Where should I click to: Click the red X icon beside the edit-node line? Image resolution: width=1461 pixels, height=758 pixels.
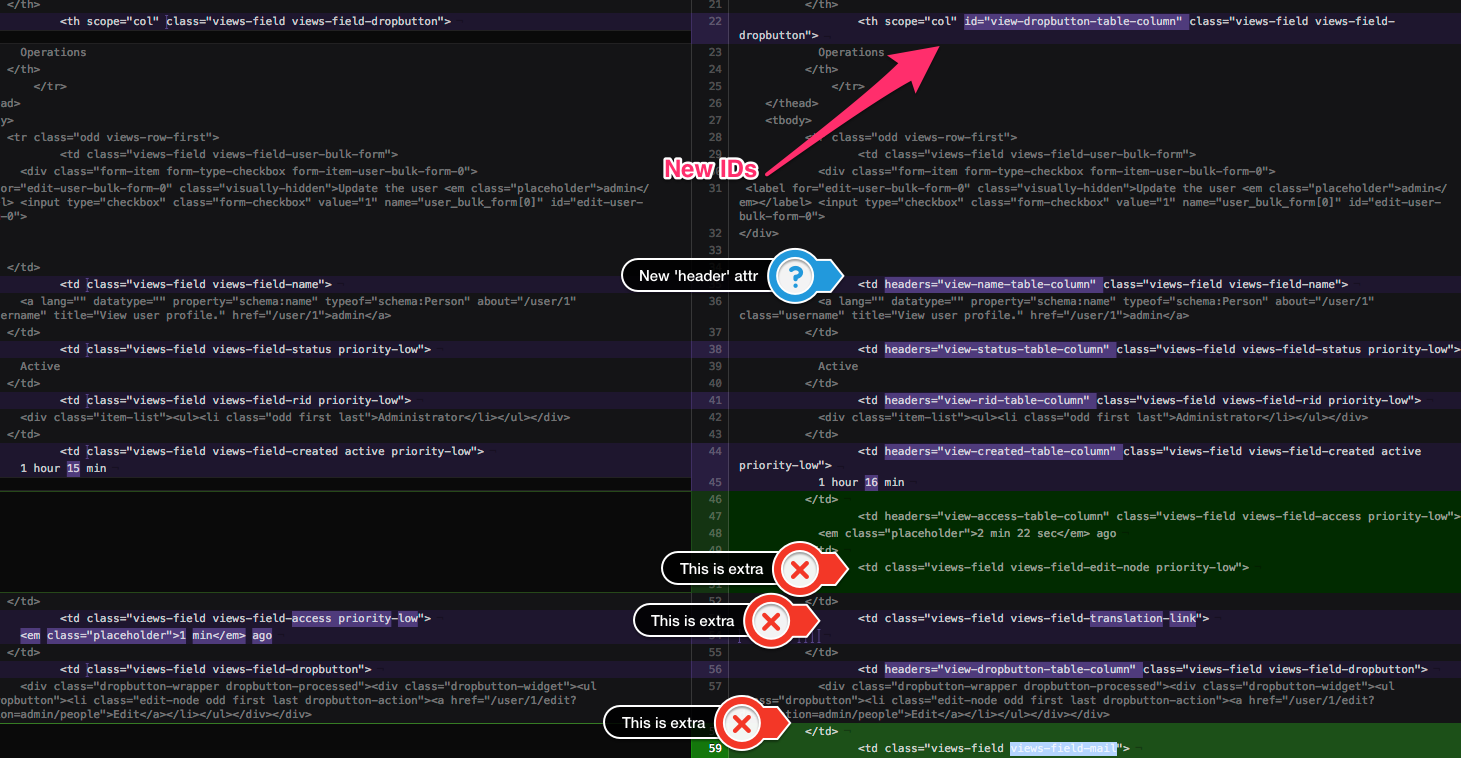click(x=799, y=569)
